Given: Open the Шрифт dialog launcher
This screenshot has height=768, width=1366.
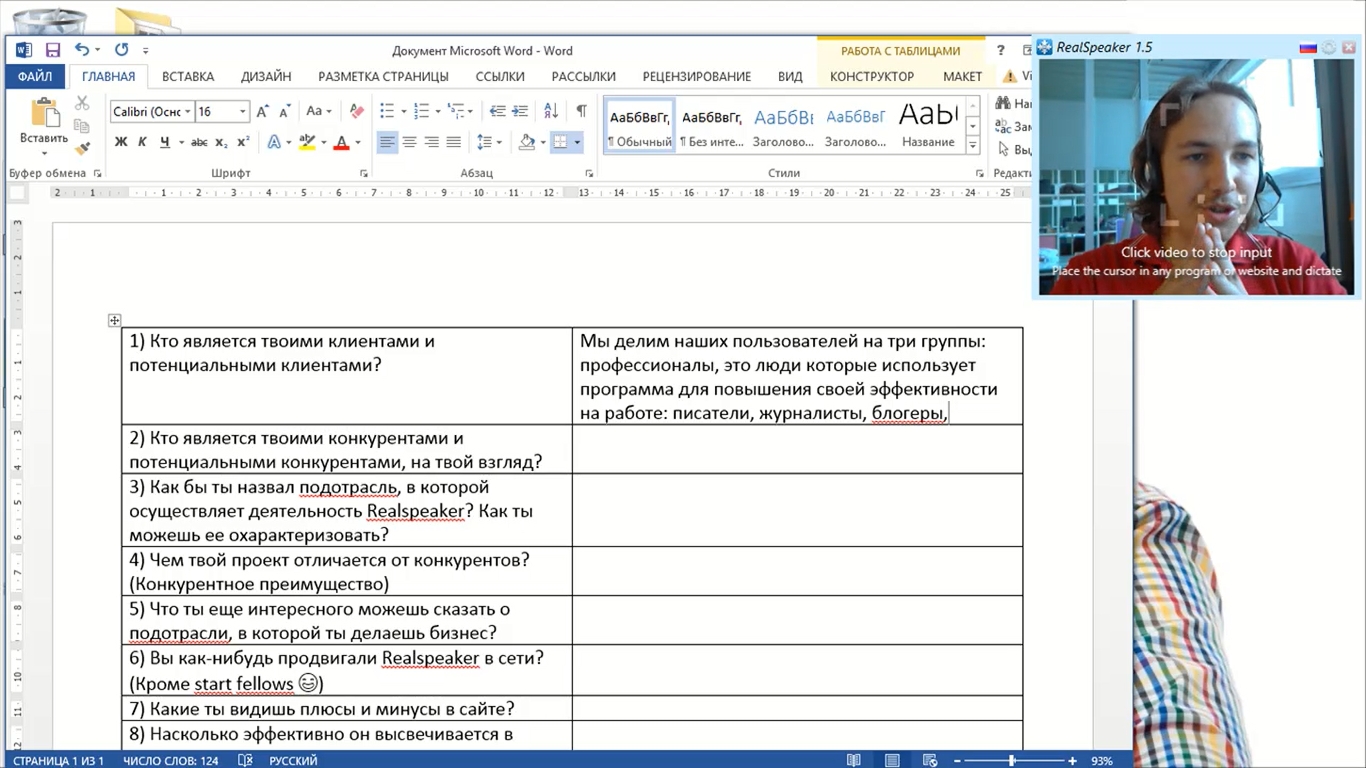Looking at the screenshot, I should click(x=363, y=173).
